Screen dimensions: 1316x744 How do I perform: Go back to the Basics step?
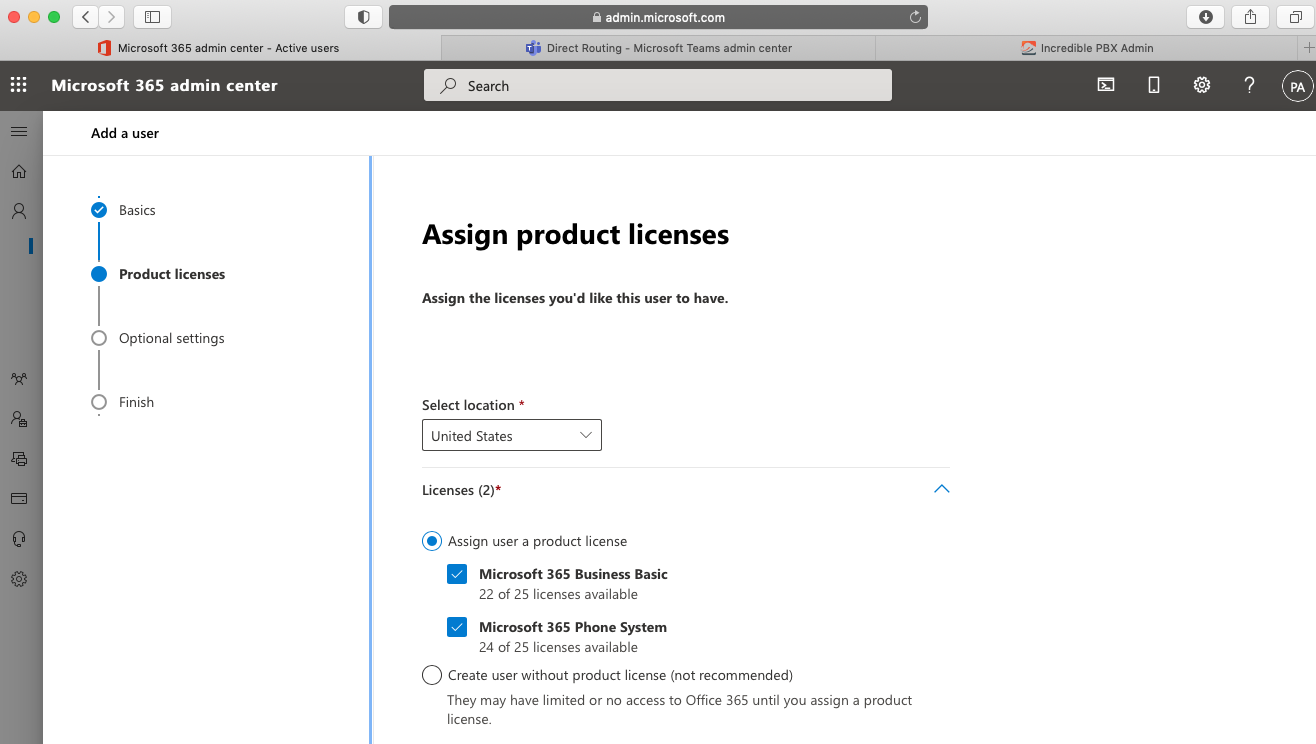[x=137, y=210]
